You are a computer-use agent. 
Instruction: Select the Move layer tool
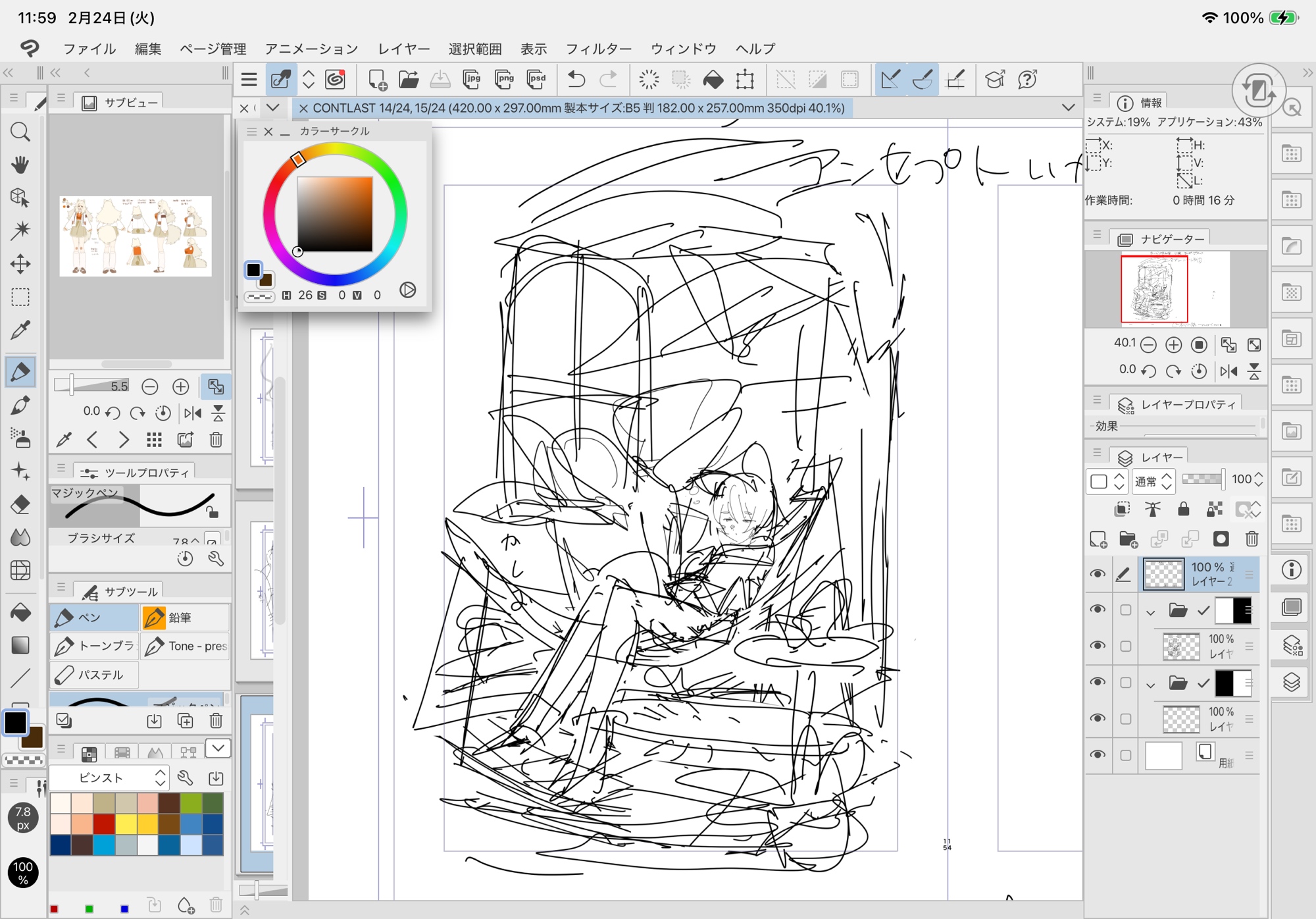tap(20, 264)
